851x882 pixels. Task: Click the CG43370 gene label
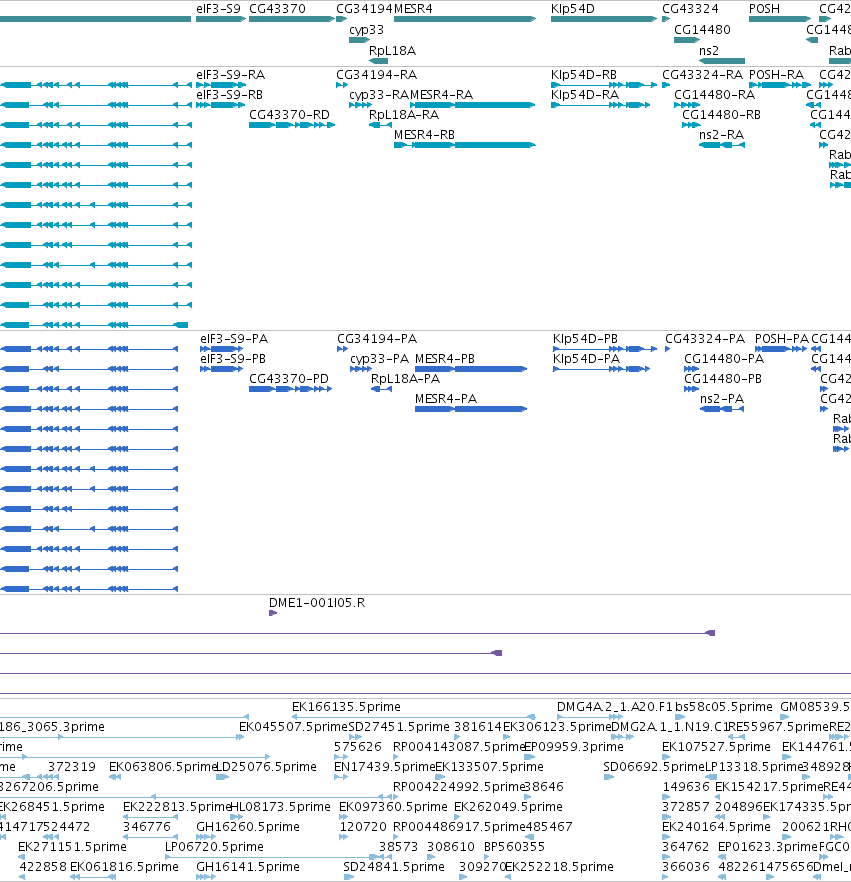coord(277,9)
